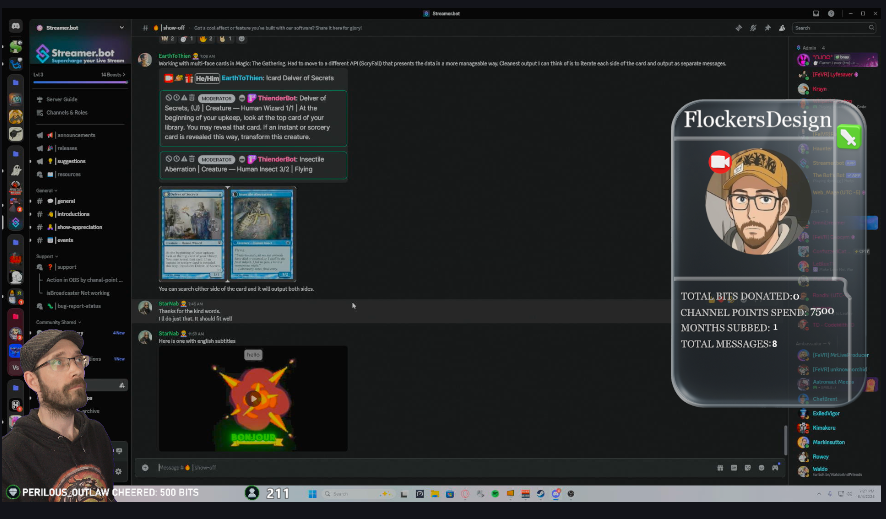Image resolution: width=886 pixels, height=519 pixels.
Task: Select member ExiledVigor in member list
Action: (826, 413)
